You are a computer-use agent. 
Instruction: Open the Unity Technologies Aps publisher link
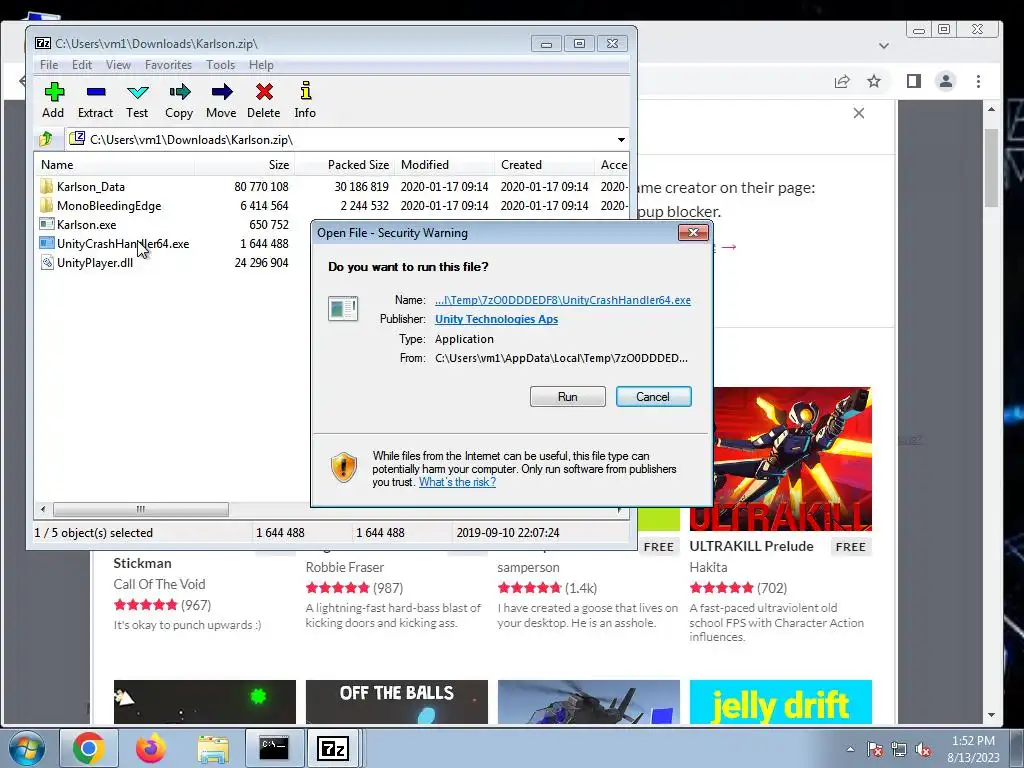(496, 319)
